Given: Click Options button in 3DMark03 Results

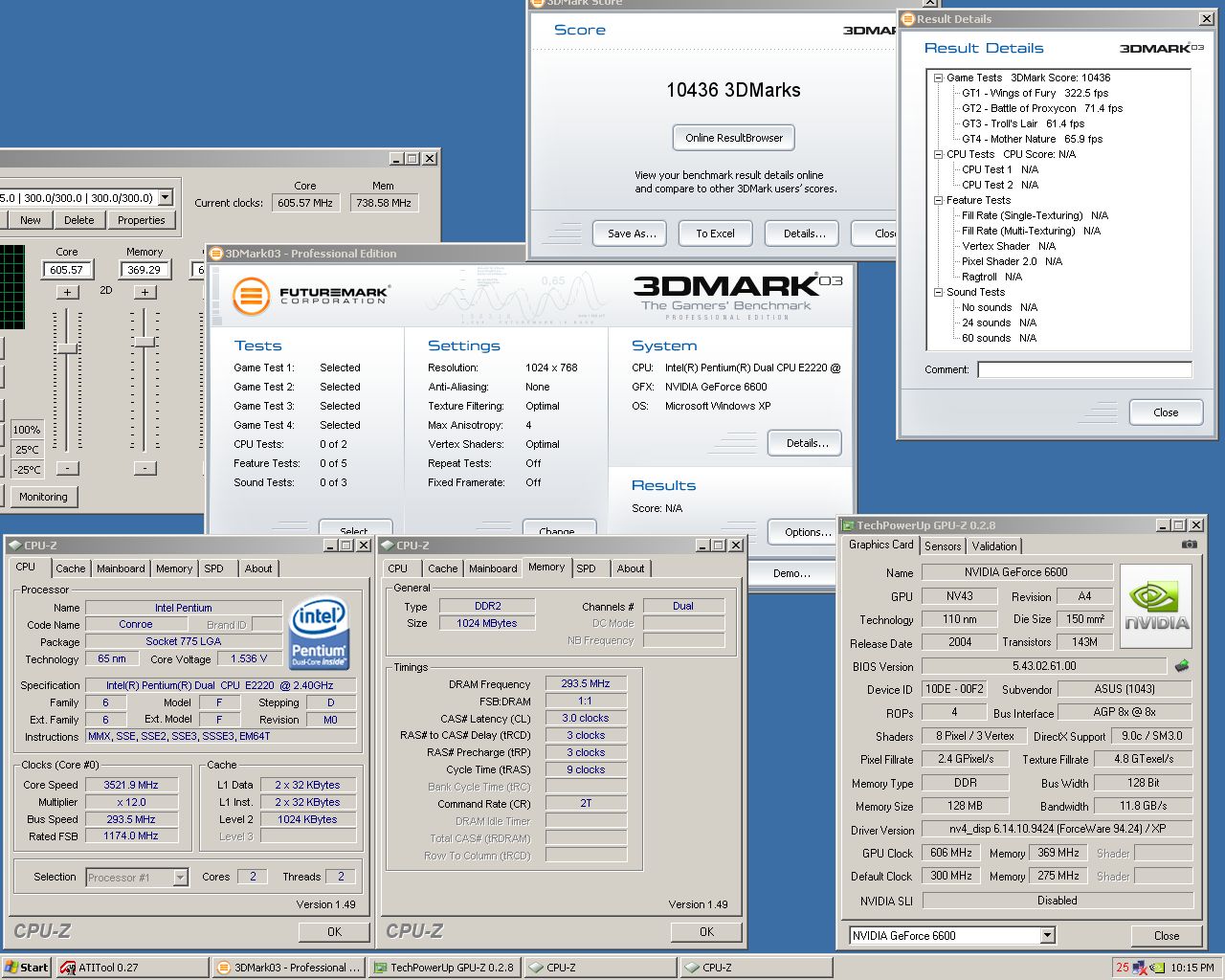Looking at the screenshot, I should pos(807,531).
